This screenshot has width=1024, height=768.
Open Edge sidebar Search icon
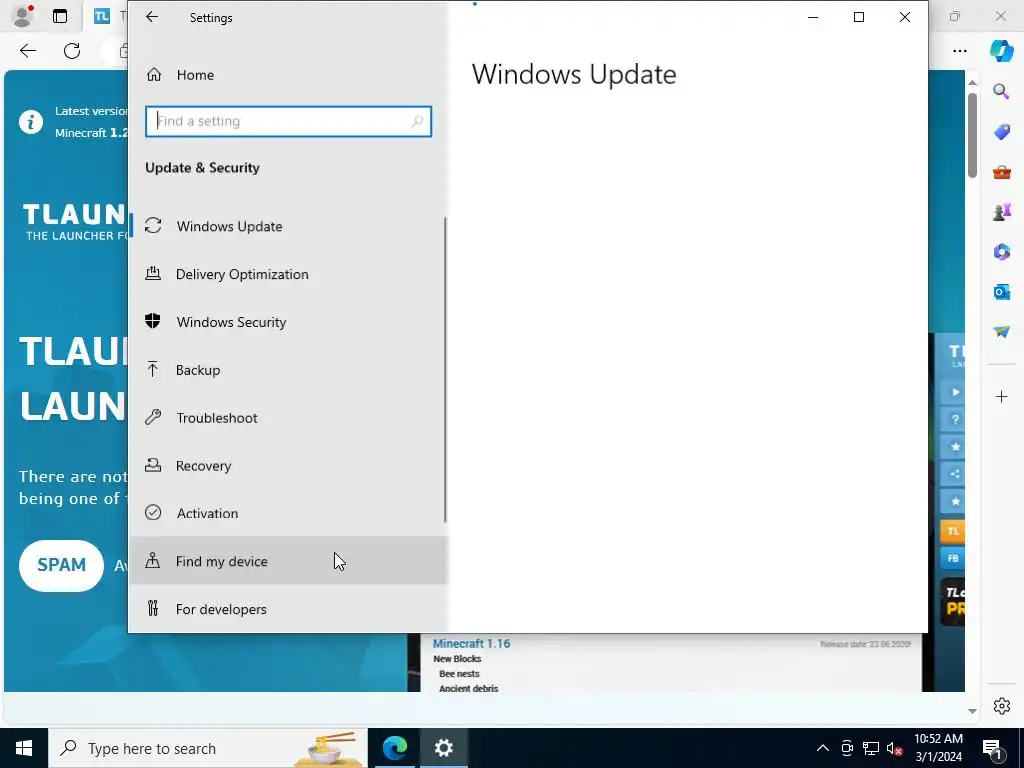(x=1001, y=91)
